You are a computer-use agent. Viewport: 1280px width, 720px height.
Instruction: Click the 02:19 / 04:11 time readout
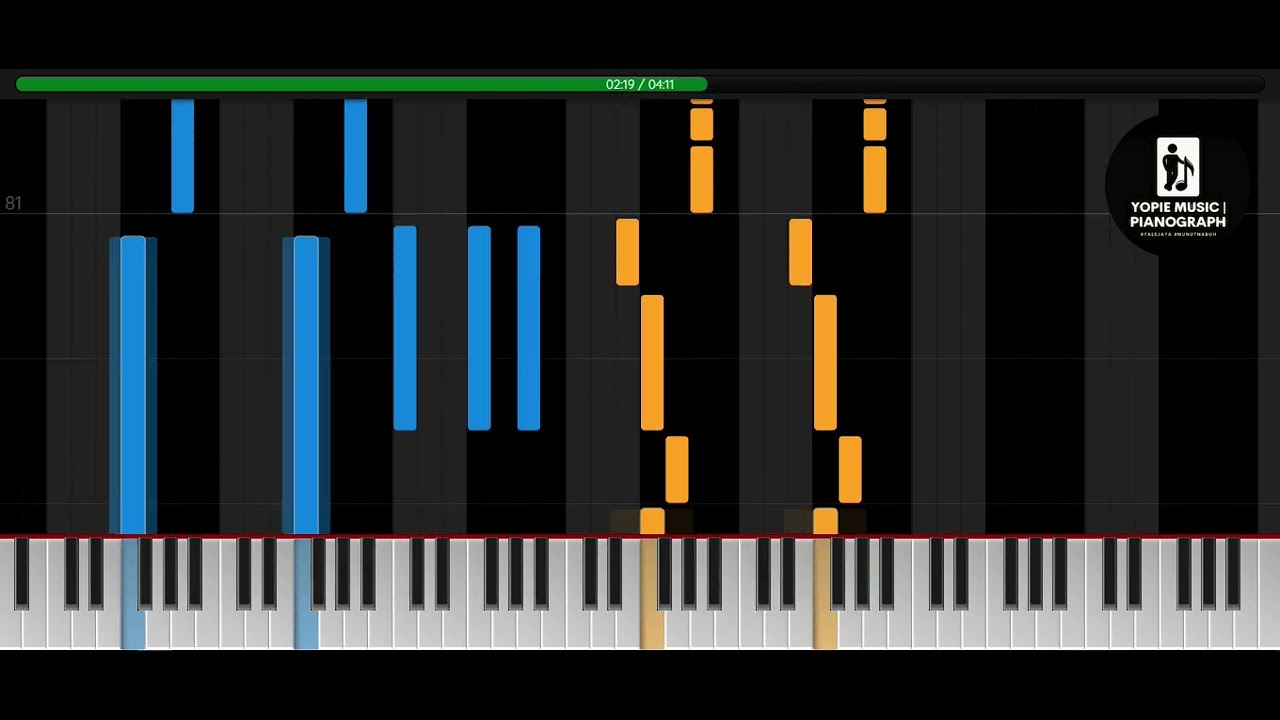(x=640, y=85)
